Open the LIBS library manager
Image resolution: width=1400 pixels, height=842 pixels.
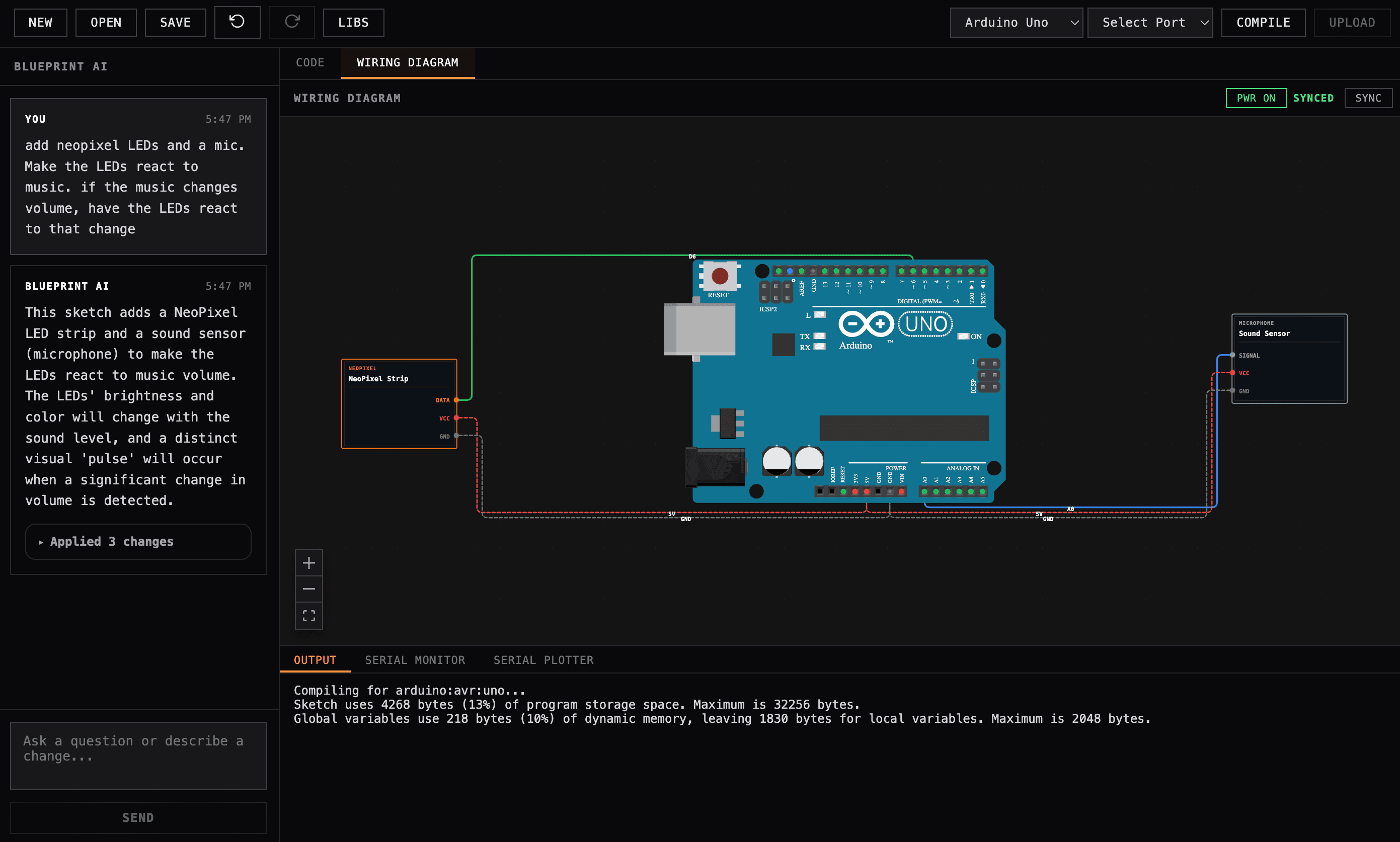point(354,22)
